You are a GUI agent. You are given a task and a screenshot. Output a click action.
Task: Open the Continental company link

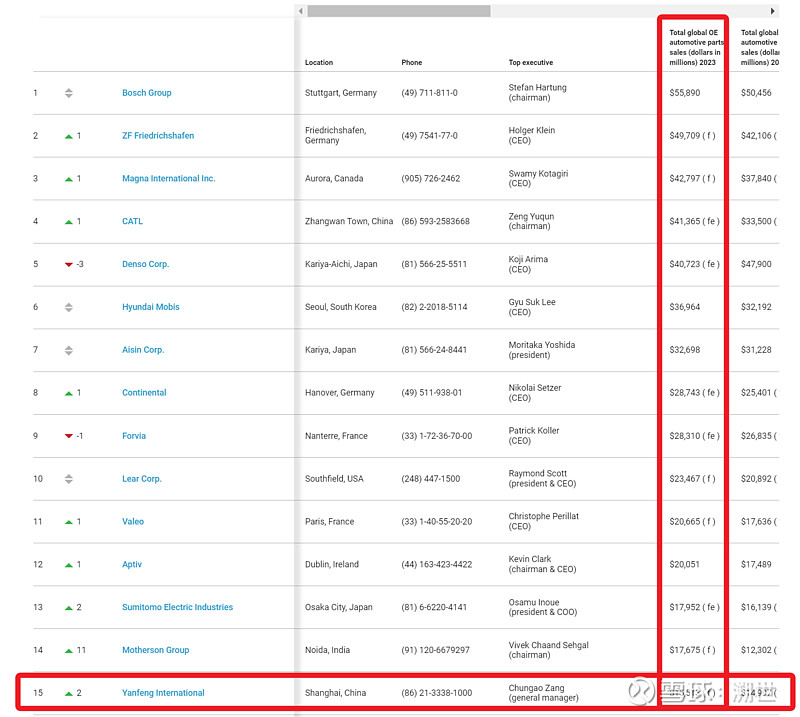pos(144,392)
